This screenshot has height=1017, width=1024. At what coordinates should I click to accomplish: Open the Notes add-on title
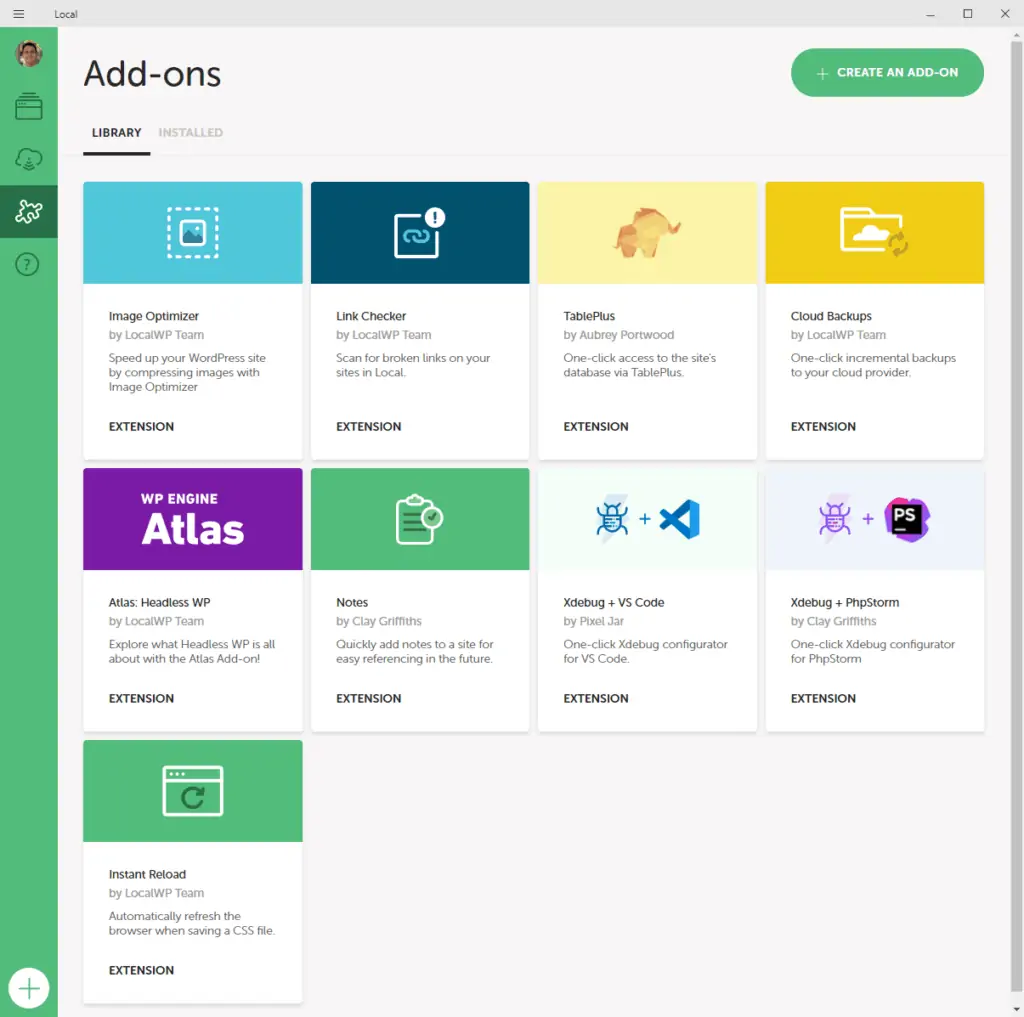(x=352, y=602)
